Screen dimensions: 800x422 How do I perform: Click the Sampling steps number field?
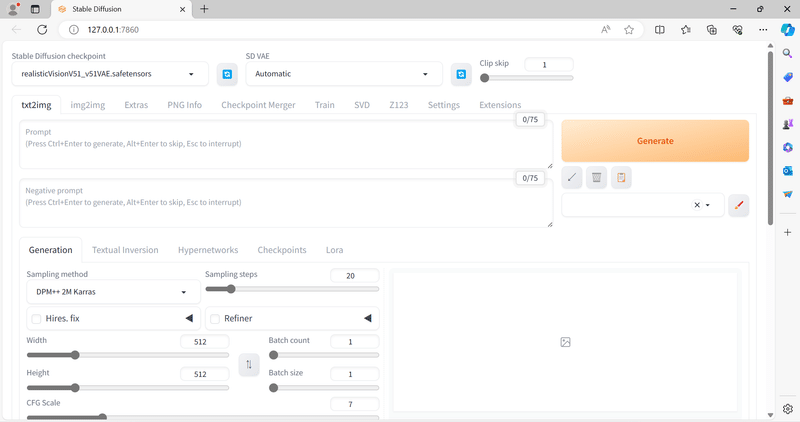click(355, 276)
